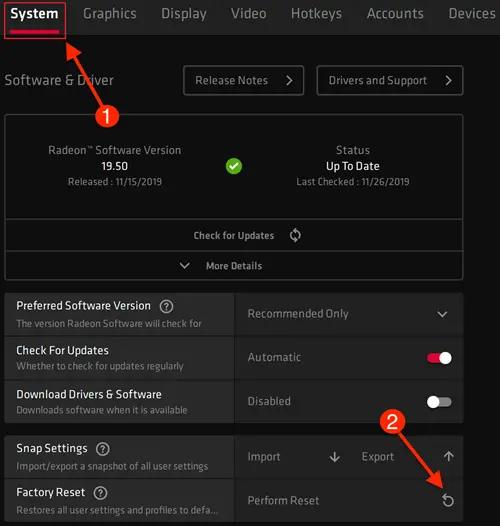The image size is (500, 526).
Task: Click 'Released : 11/15/2019' text
Action: click(x=115, y=182)
